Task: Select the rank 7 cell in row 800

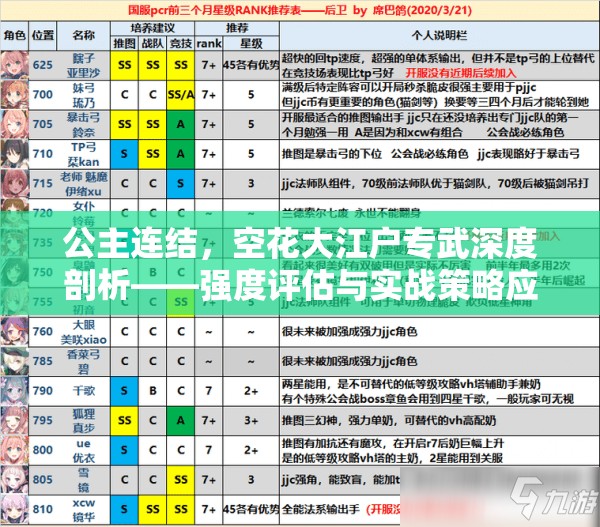Action: click(209, 450)
